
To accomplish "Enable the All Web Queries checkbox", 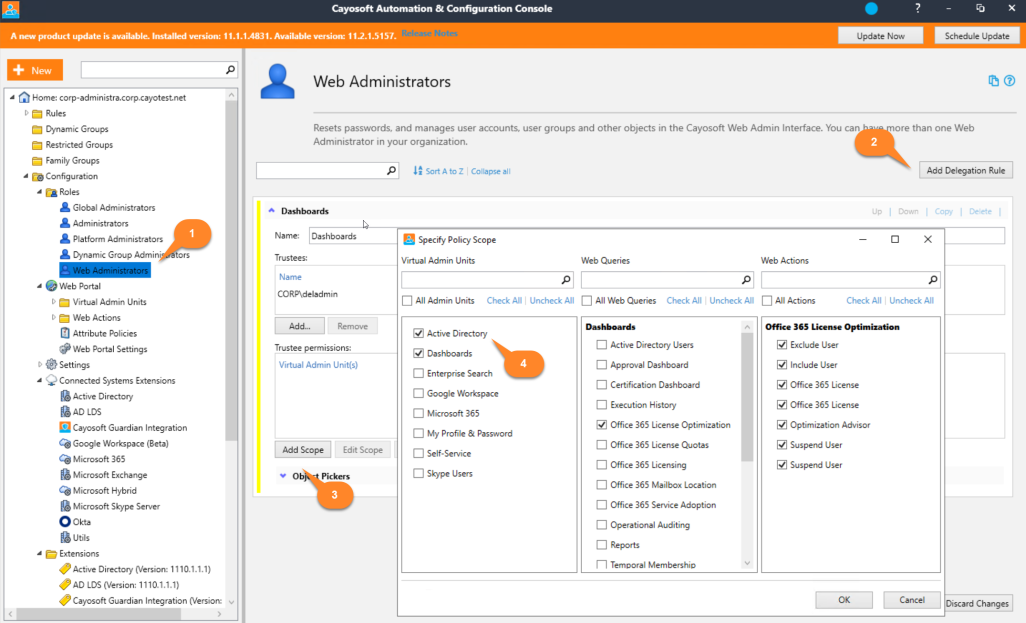I will point(587,300).
